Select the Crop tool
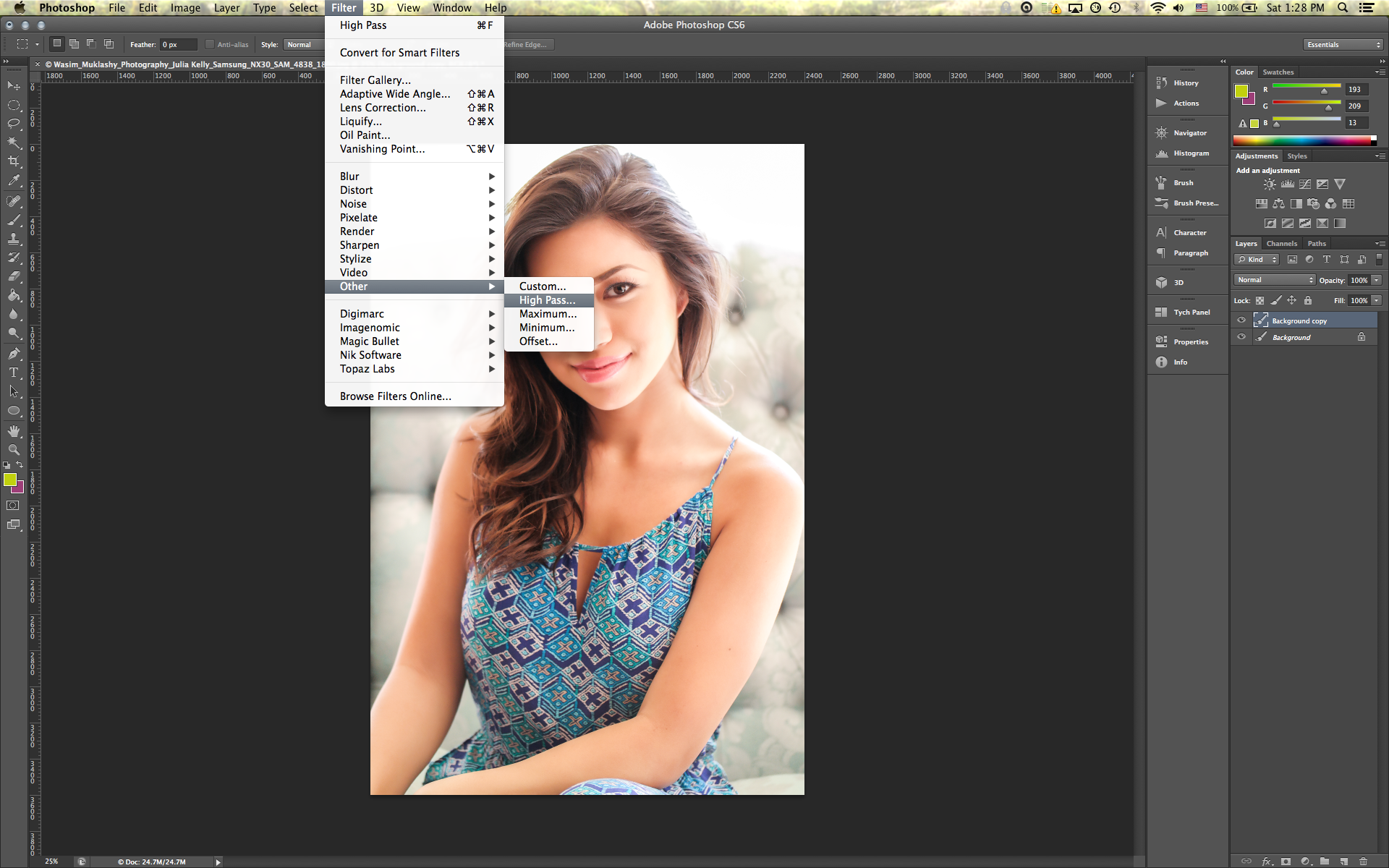Image resolution: width=1389 pixels, height=868 pixels. coord(14,161)
